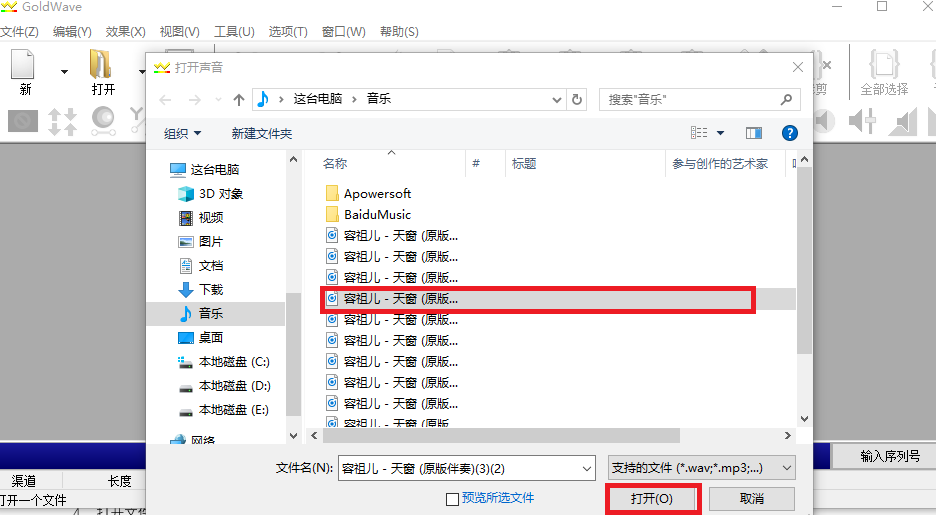Image resolution: width=936 pixels, height=515 pixels.
Task: Open dialog help question mark icon
Action: pos(790,133)
